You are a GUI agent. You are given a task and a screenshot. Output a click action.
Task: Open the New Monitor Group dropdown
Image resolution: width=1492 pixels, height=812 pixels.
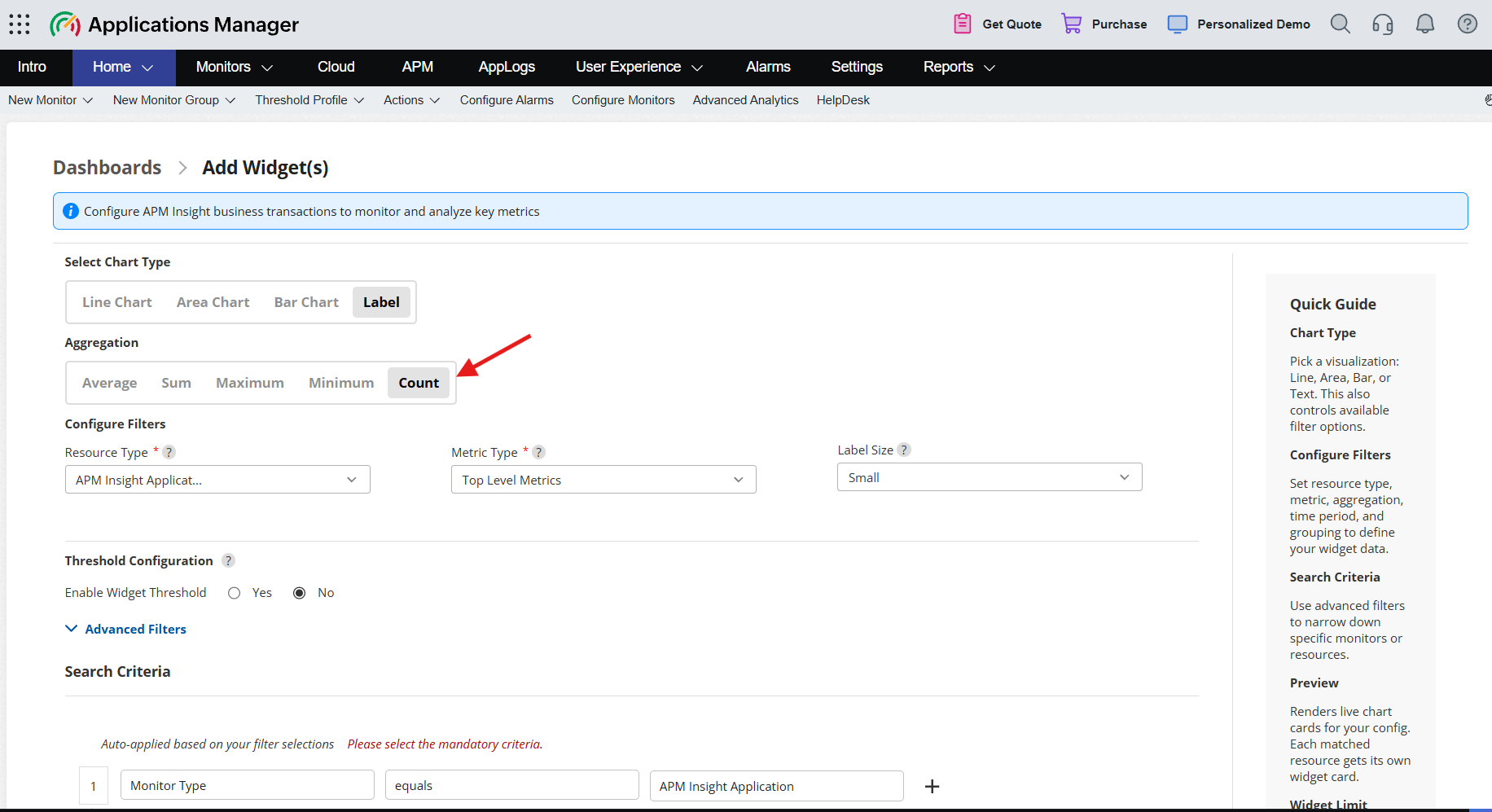point(174,100)
